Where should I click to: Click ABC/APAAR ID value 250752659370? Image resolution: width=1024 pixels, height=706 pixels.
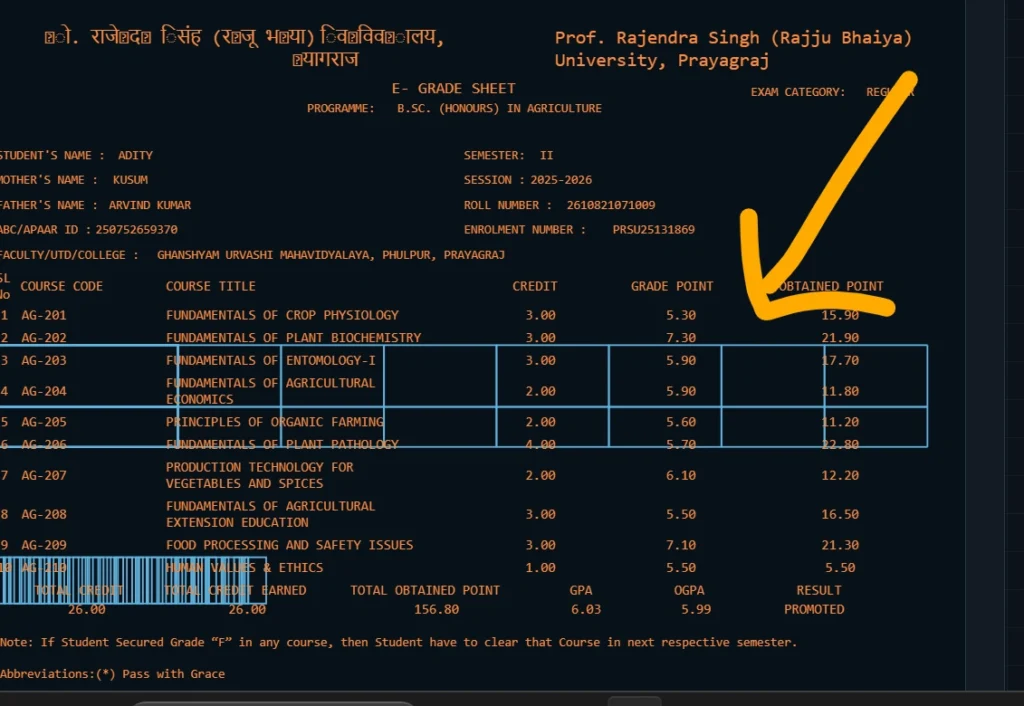(136, 230)
